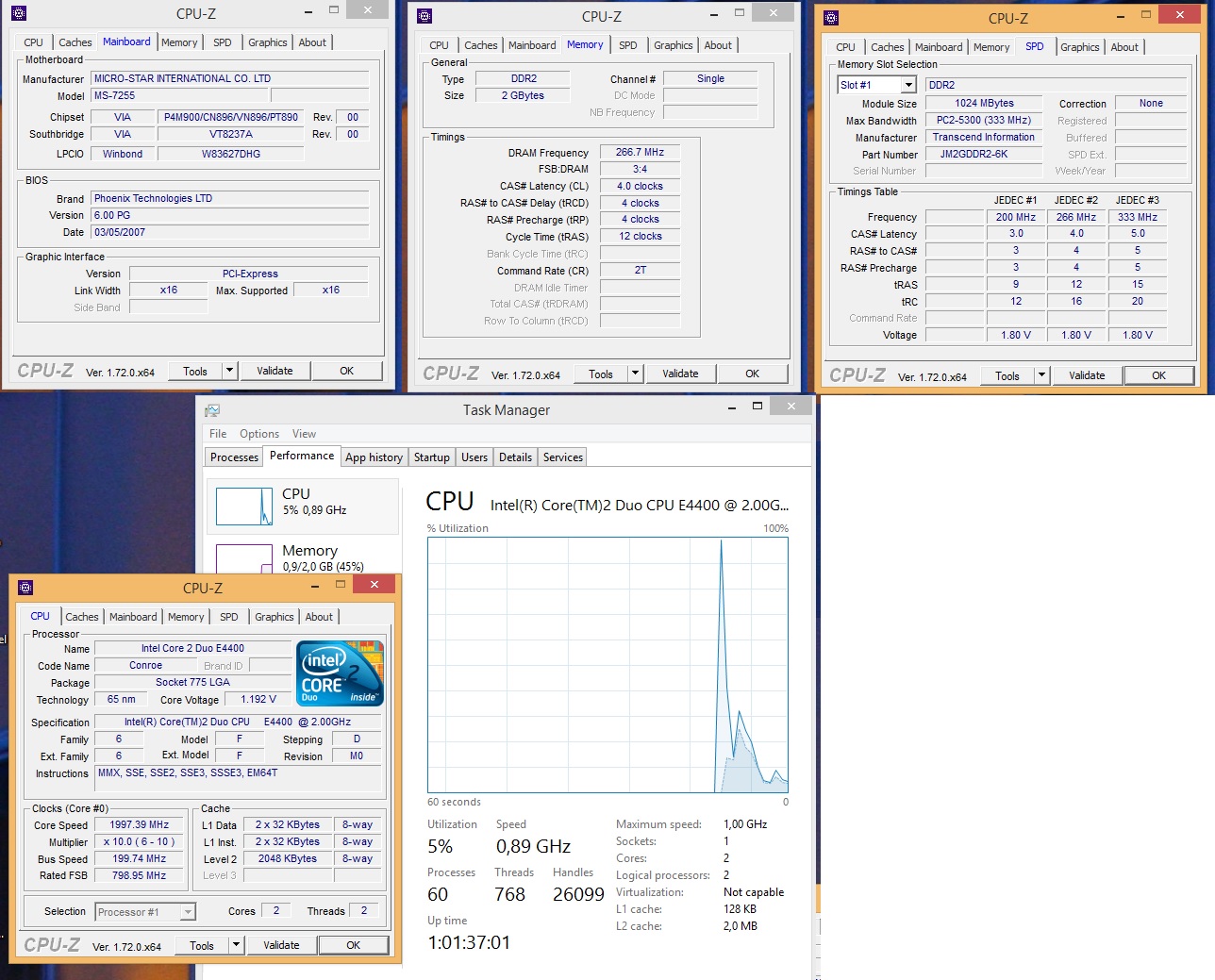
Task: Open Tools dropdown arrow in CPU tab window
Action: (x=236, y=945)
